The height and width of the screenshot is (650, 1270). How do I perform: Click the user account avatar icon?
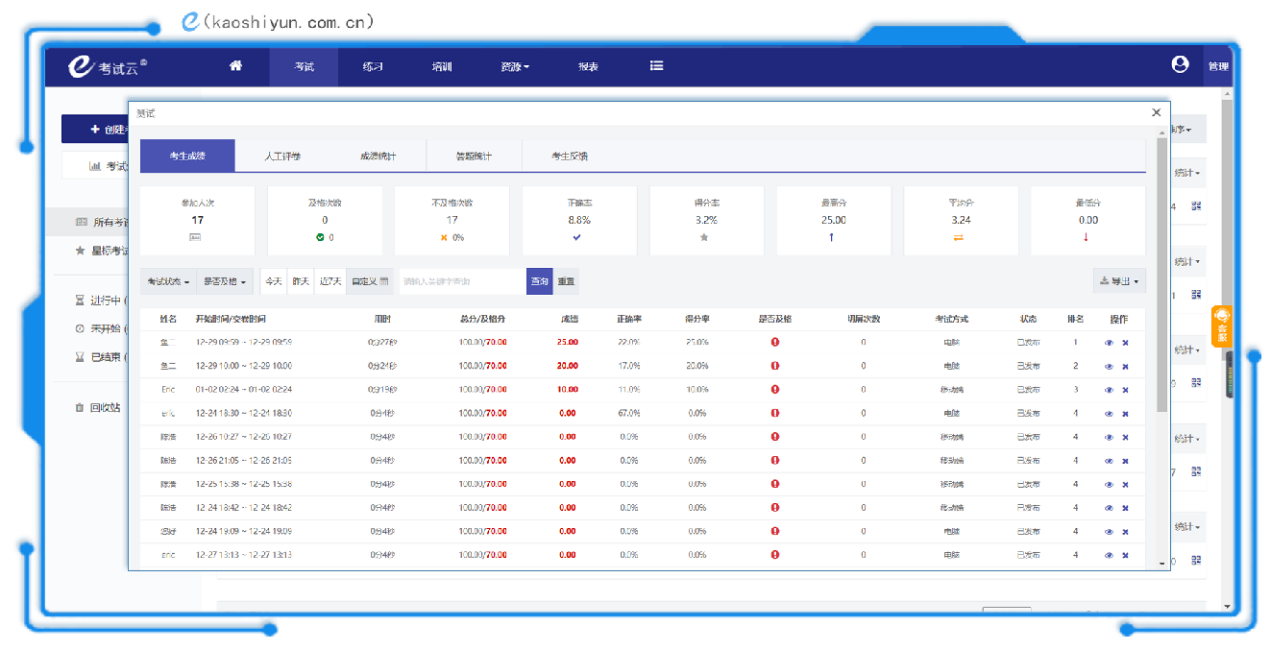pyautogui.click(x=1180, y=65)
